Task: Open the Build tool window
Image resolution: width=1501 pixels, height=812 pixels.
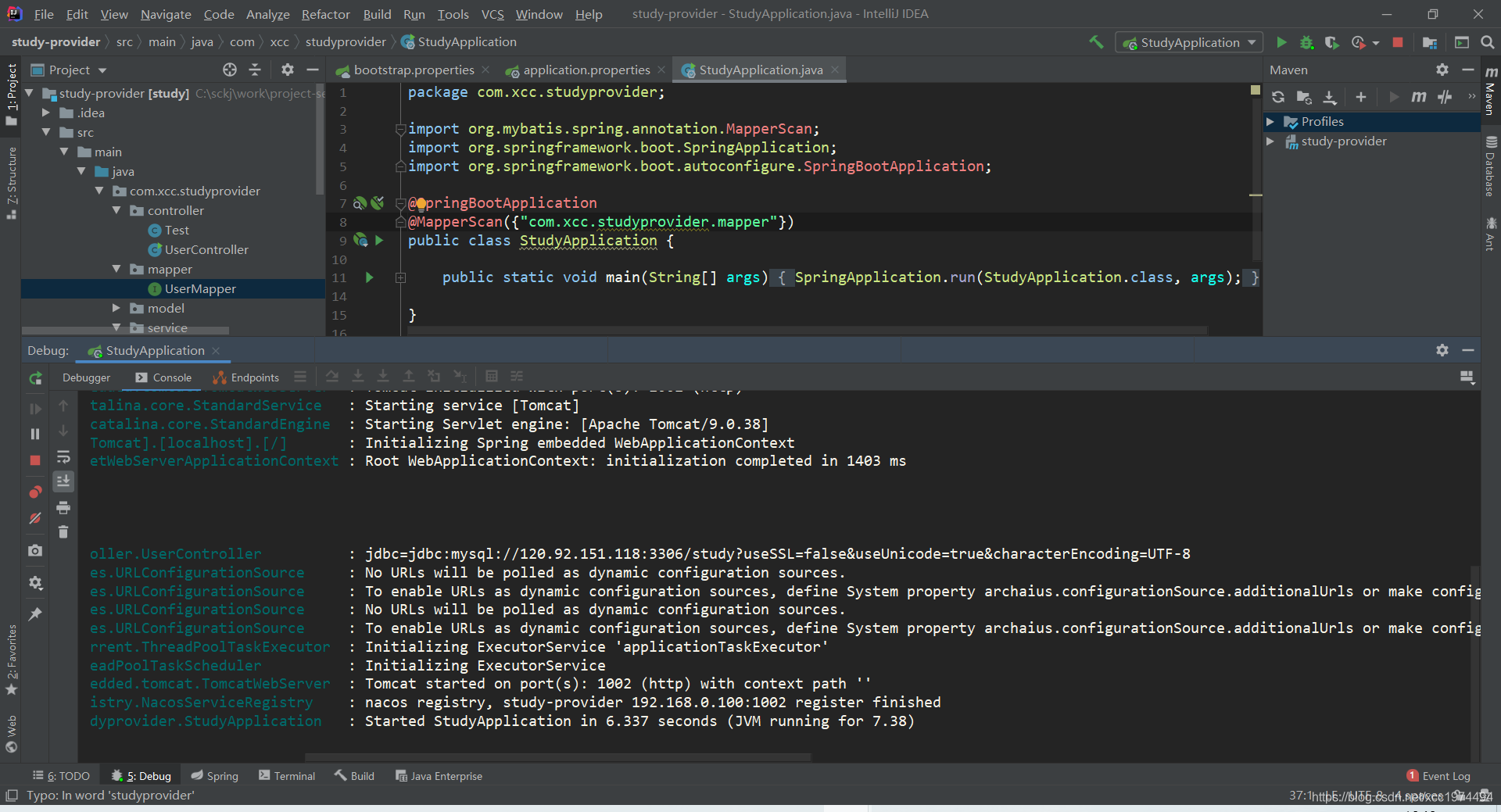Action: point(355,776)
